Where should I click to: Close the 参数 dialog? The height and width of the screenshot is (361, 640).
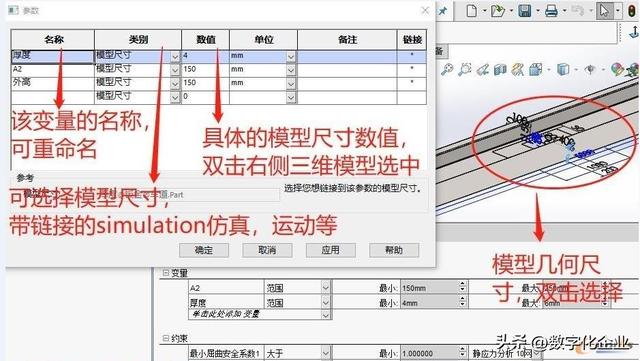point(425,10)
